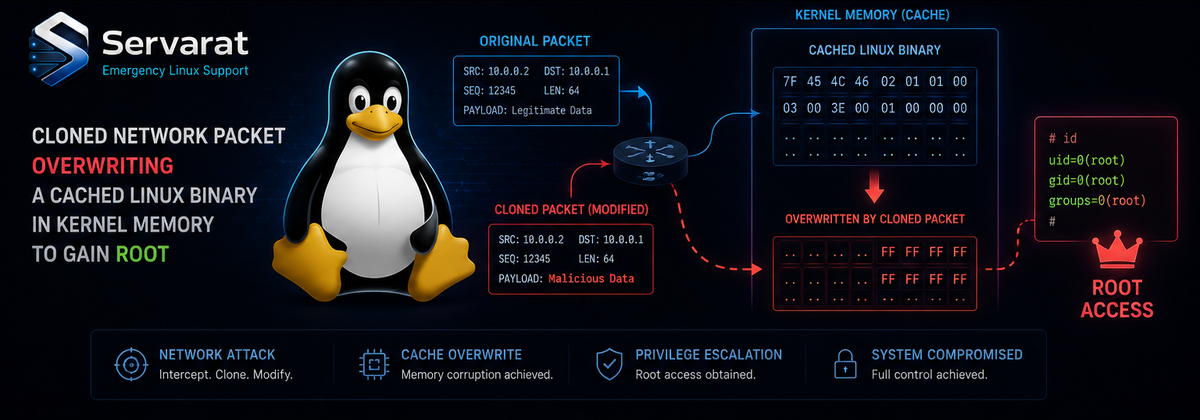The width and height of the screenshot is (1200, 420).
Task: Click the "CLONED PACKET (MODIFIED)" label
Action: pyautogui.click(x=572, y=209)
